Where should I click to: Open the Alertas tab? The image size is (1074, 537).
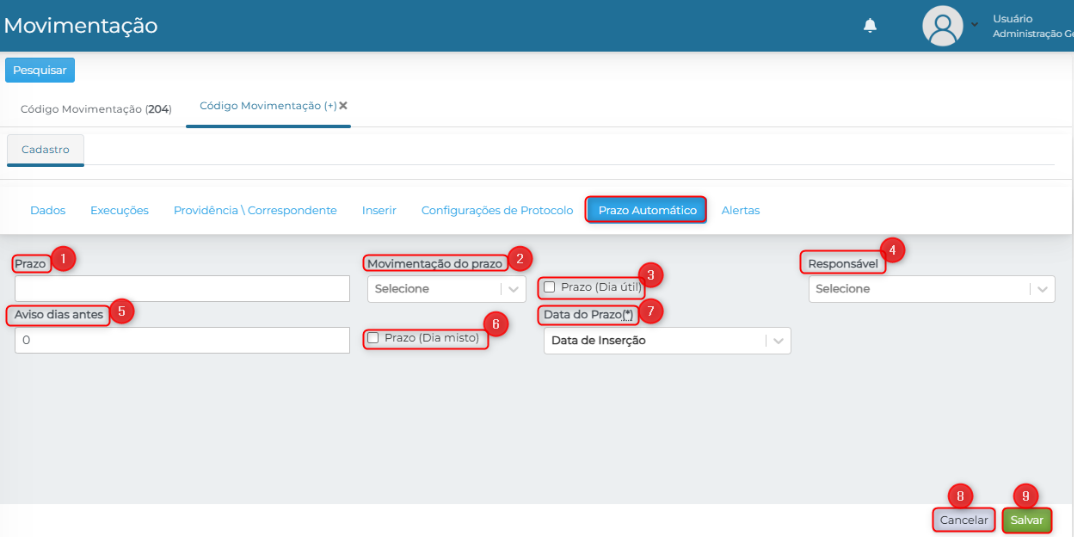point(740,210)
